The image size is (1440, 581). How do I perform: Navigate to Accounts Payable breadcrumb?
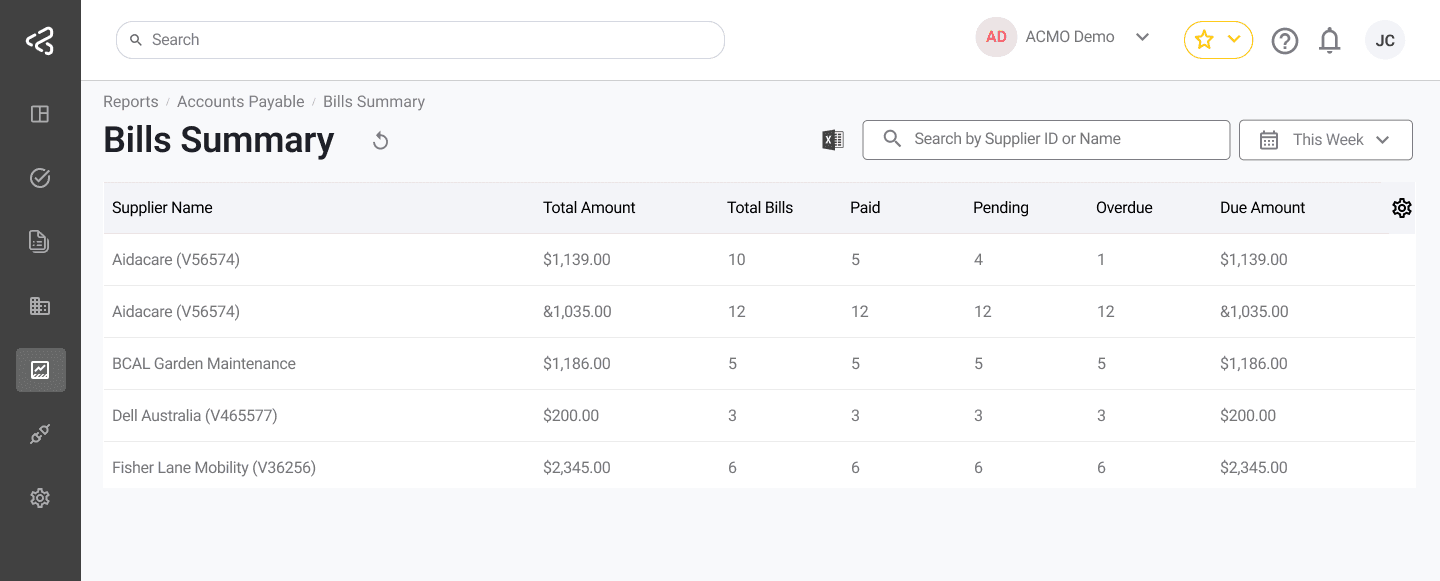coord(240,101)
